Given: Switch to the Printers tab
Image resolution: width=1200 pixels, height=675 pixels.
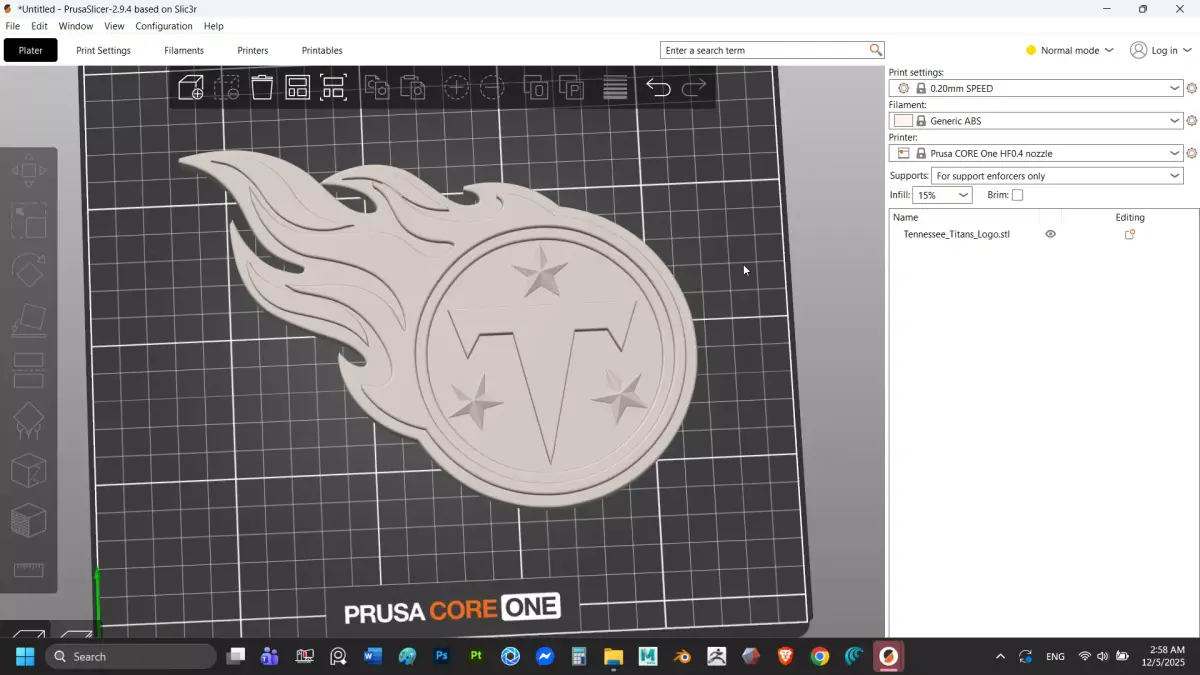Looking at the screenshot, I should click(x=253, y=50).
